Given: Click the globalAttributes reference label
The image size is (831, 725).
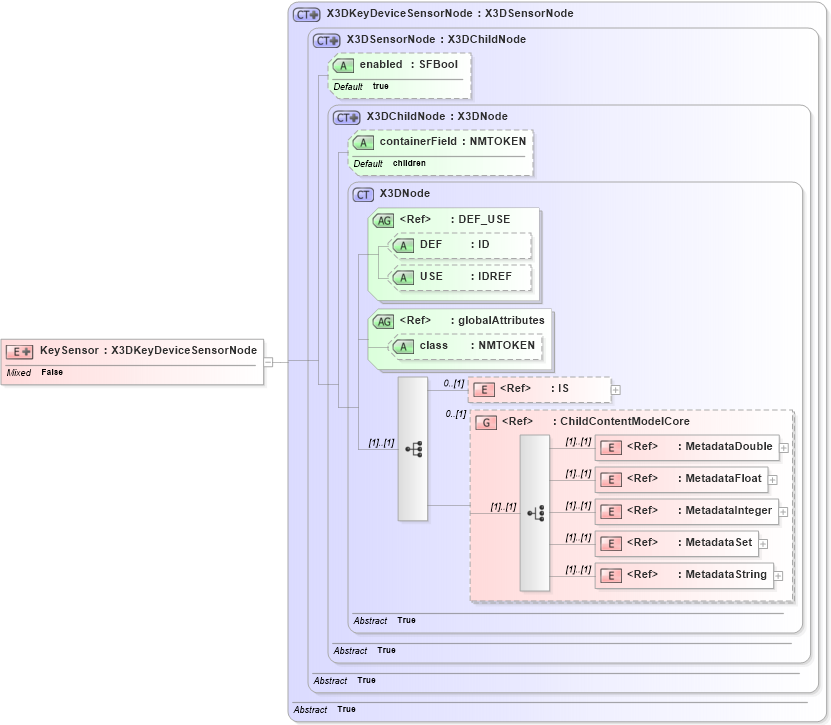Looking at the screenshot, I should tap(472, 320).
